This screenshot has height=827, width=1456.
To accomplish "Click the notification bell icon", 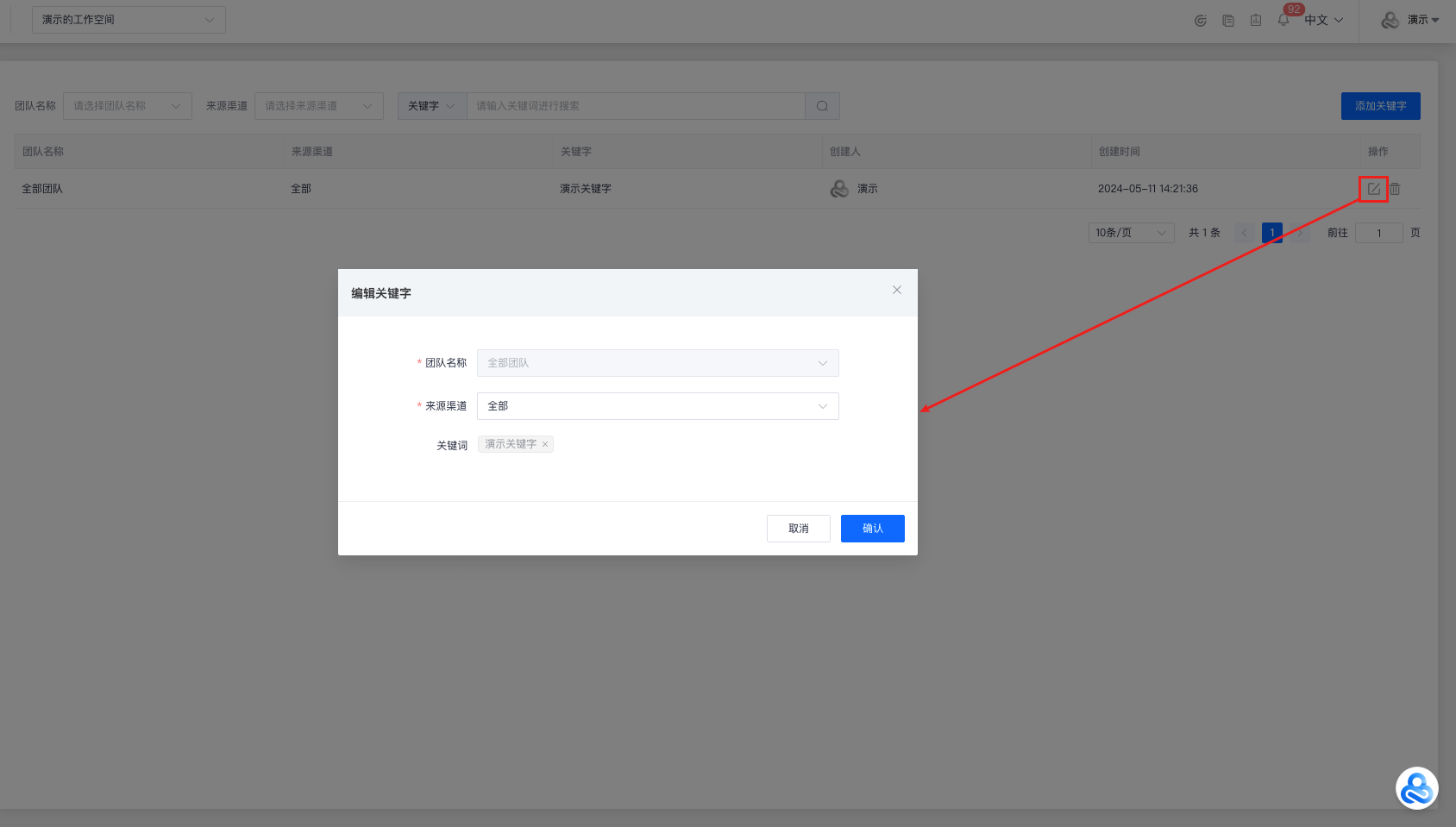I will [x=1283, y=20].
